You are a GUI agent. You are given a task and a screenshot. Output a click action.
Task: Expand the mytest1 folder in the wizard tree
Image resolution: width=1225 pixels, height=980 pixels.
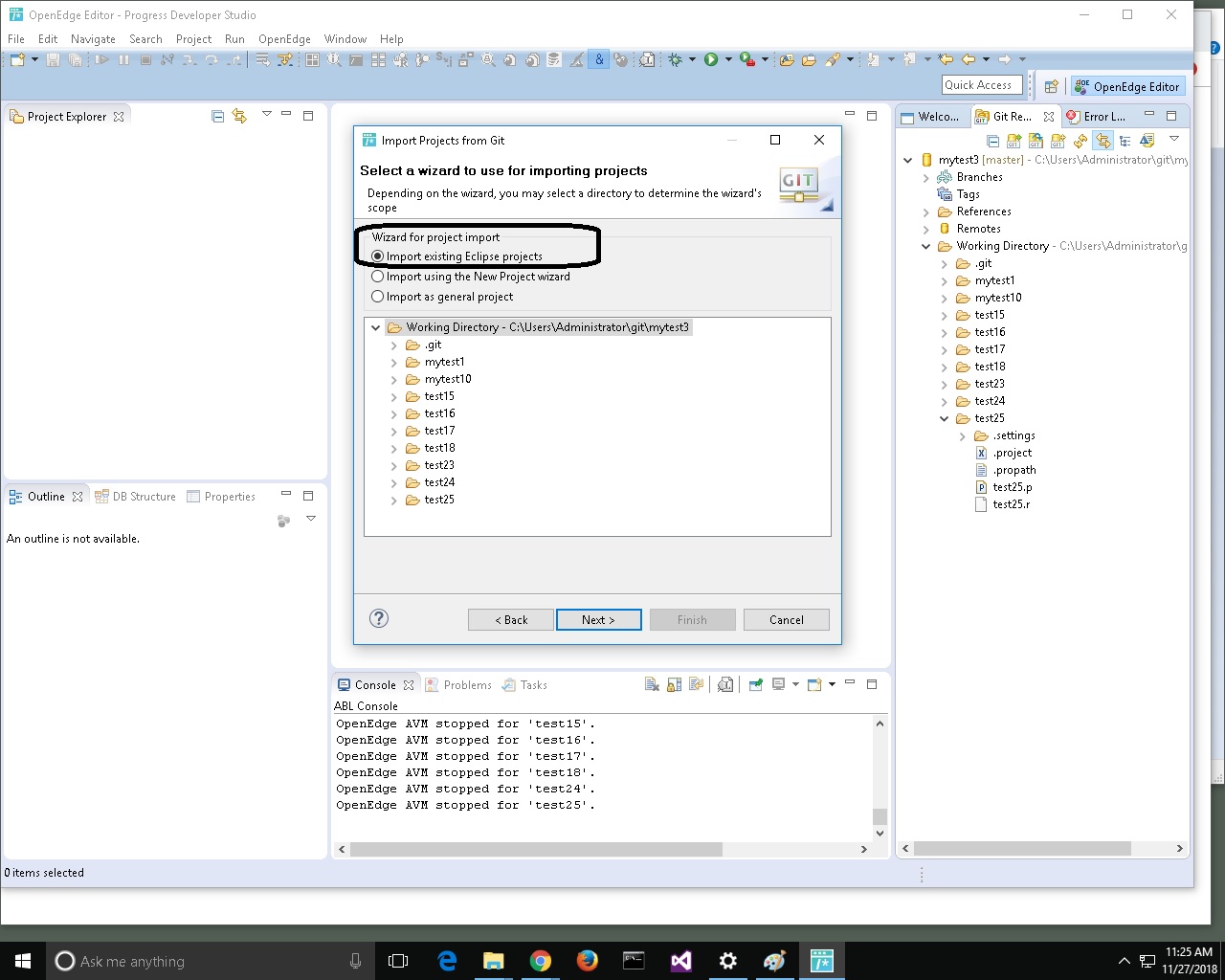pyautogui.click(x=393, y=362)
